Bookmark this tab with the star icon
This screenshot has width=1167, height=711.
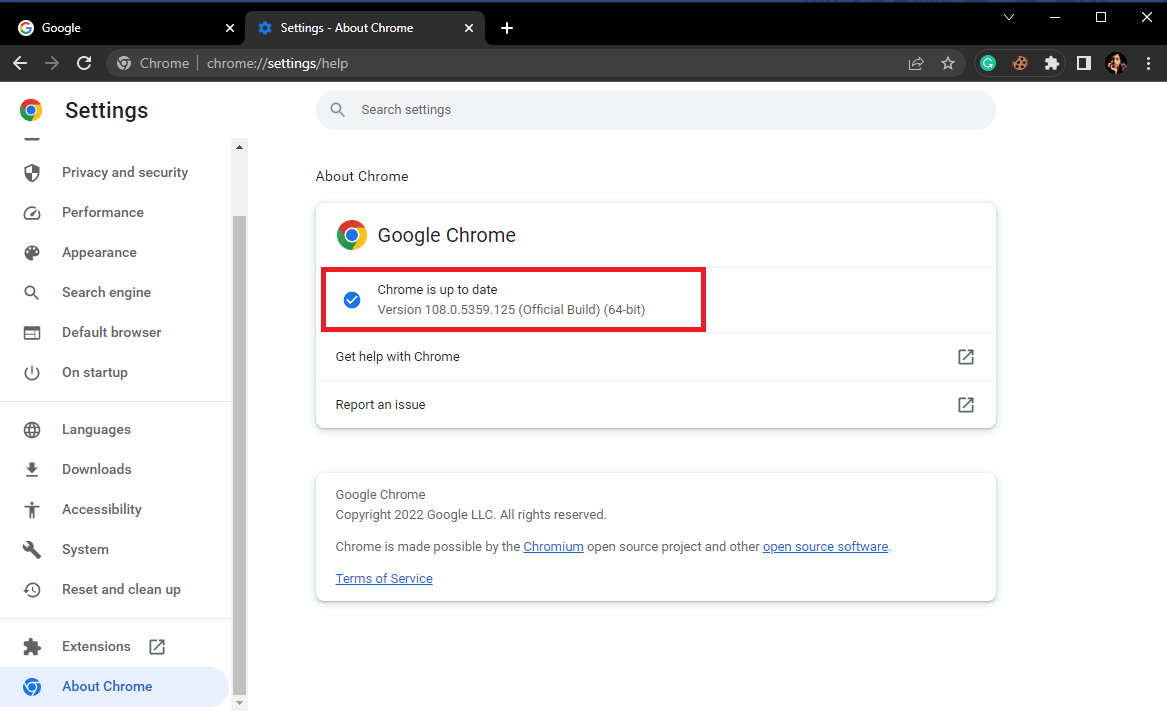point(947,63)
